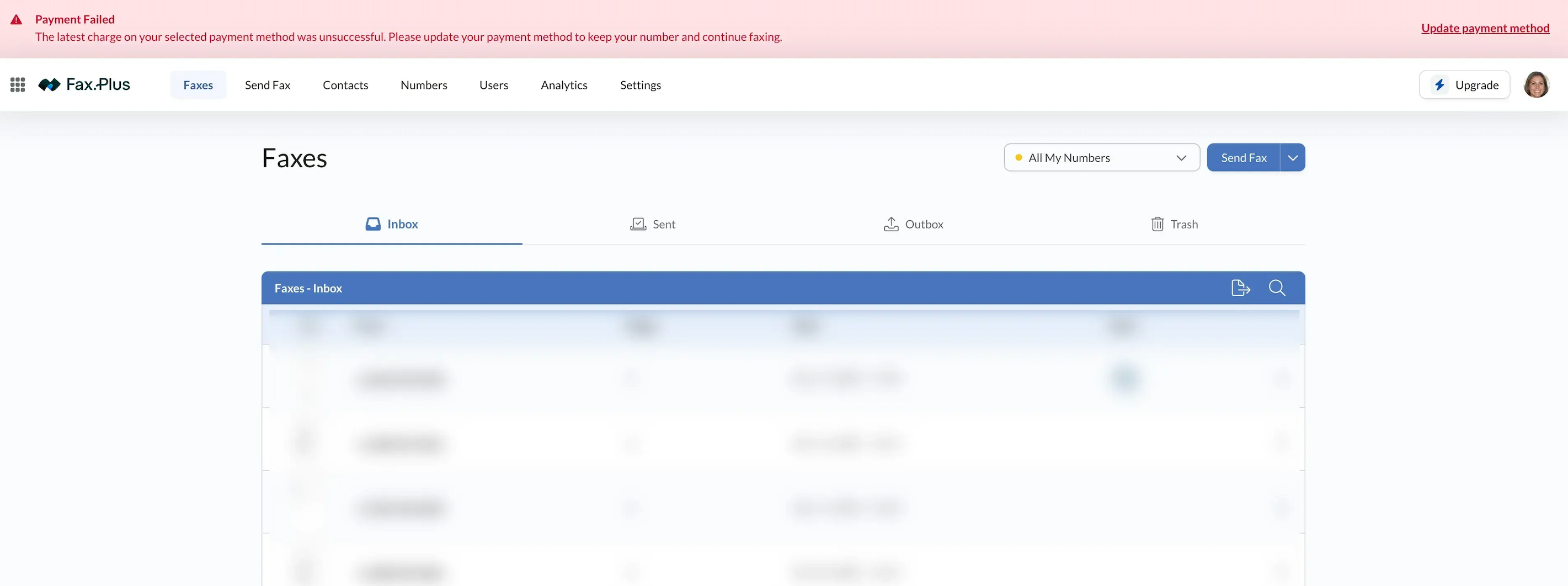This screenshot has width=1568, height=586.
Task: Open the Analytics navigation item
Action: (x=564, y=84)
